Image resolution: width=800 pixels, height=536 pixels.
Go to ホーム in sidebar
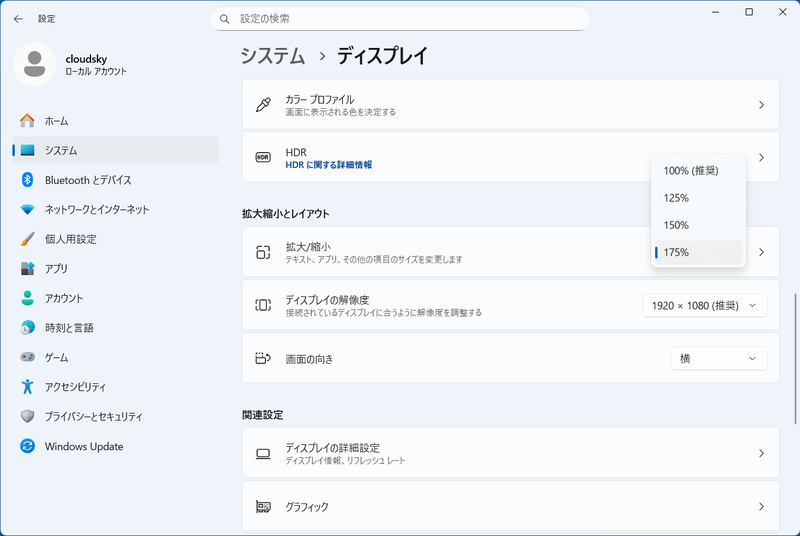pos(115,121)
